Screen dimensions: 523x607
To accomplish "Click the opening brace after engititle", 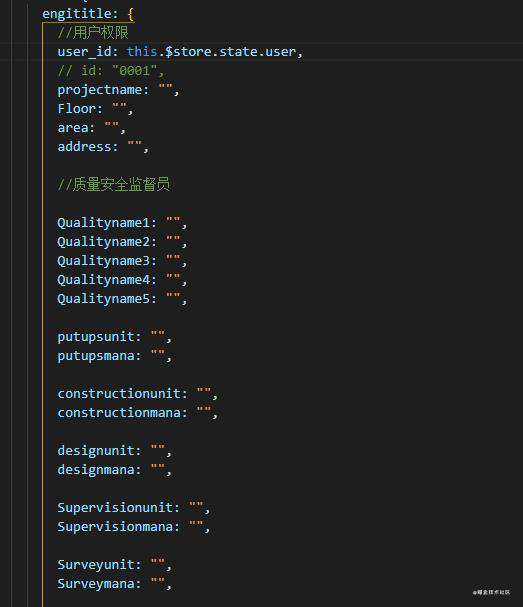I will [x=130, y=14].
